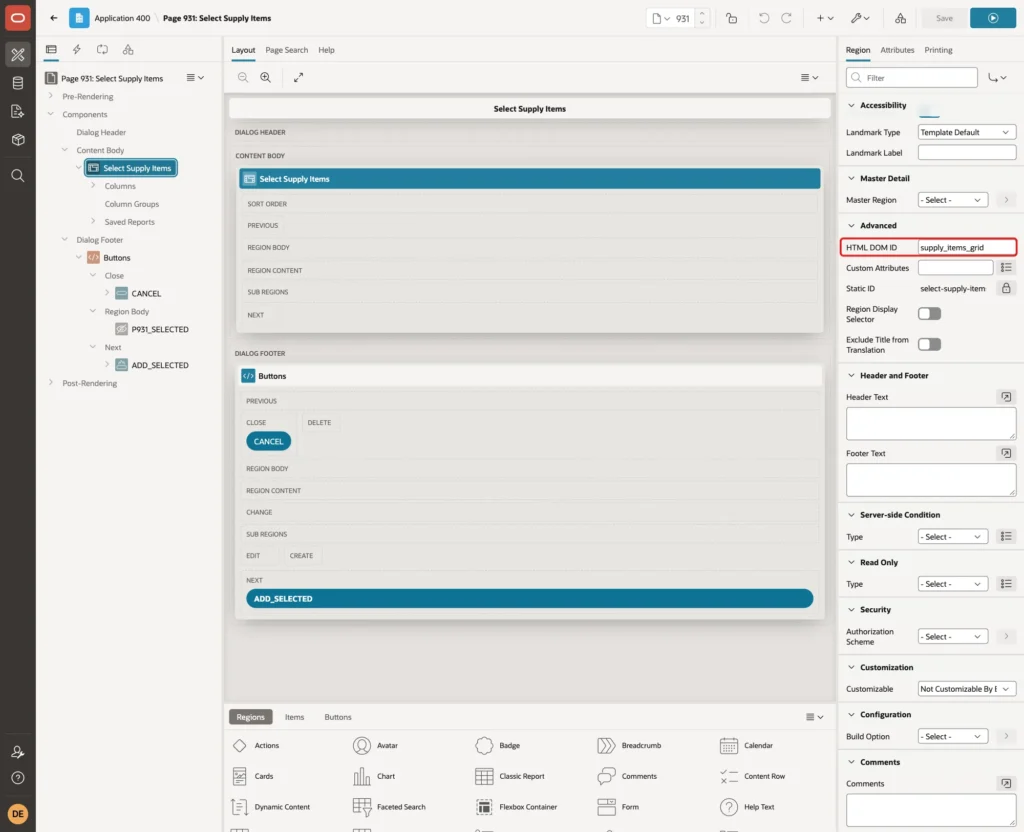Select Classic Report region in gallery
The width and height of the screenshot is (1024, 832).
(x=511, y=776)
